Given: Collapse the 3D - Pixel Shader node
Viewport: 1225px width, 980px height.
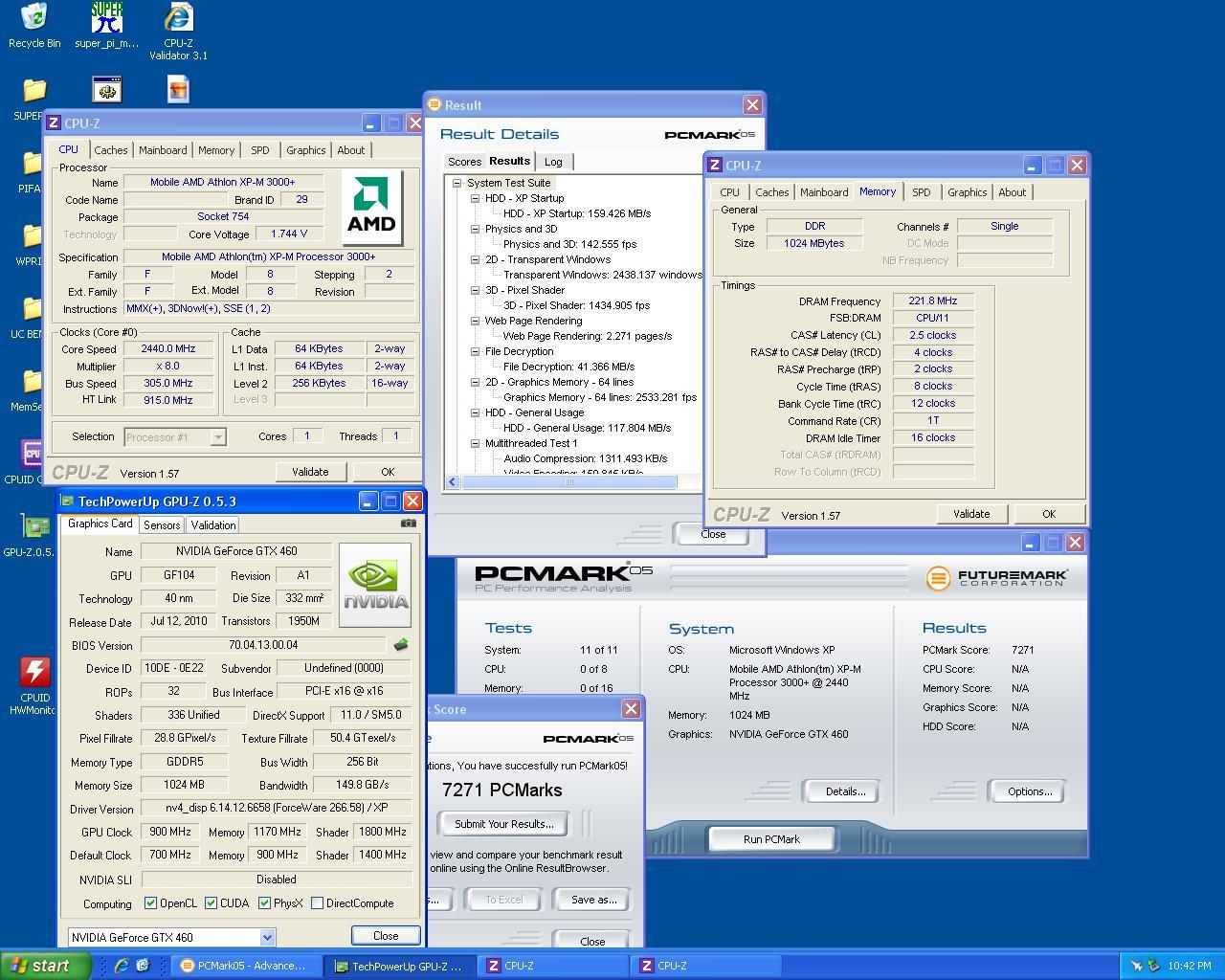Looking at the screenshot, I should (x=475, y=290).
